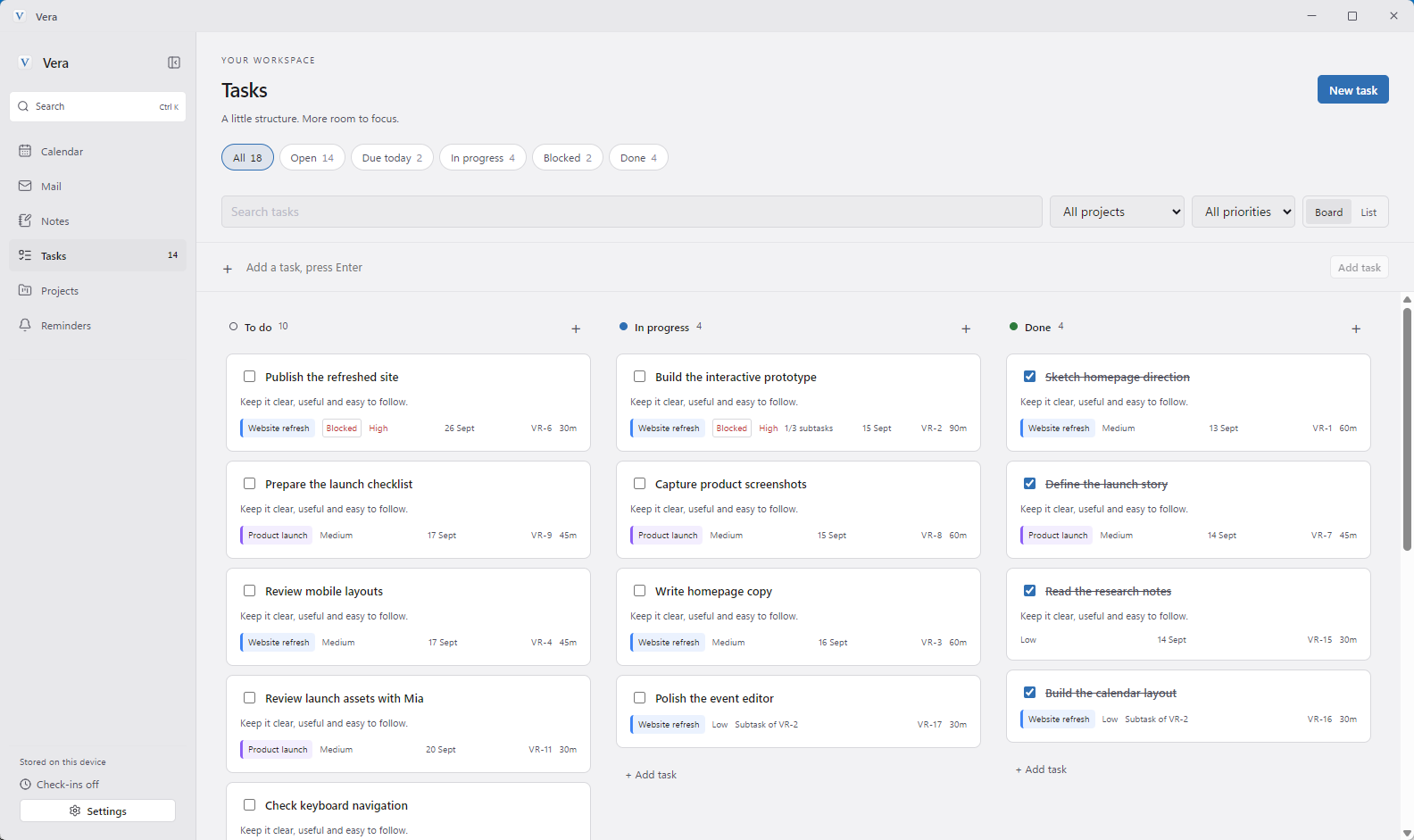This screenshot has width=1414, height=840.
Task: Select the Due today filter
Action: (x=392, y=157)
